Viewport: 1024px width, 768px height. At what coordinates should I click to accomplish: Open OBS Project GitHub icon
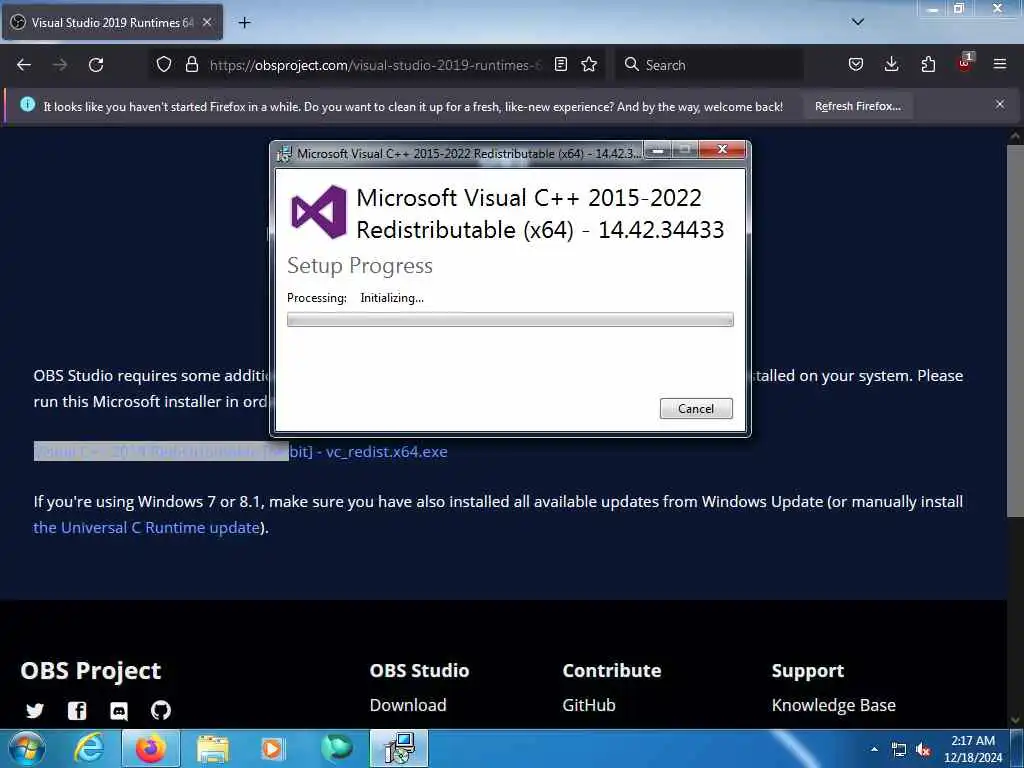[x=161, y=711]
